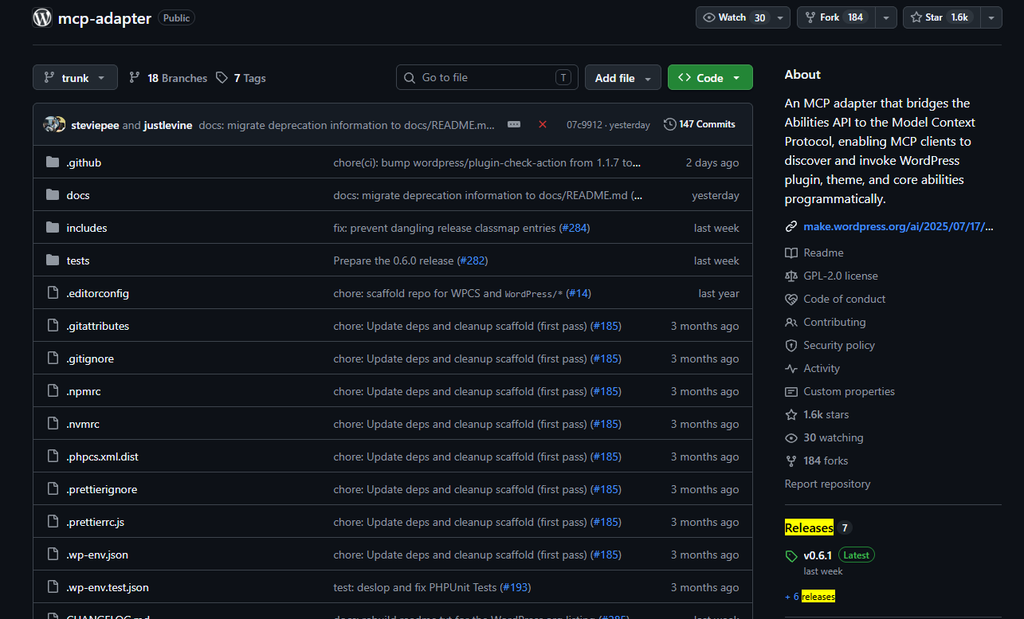Open the 7 Tags link
Viewport: 1024px width, 619px height.
(x=241, y=78)
